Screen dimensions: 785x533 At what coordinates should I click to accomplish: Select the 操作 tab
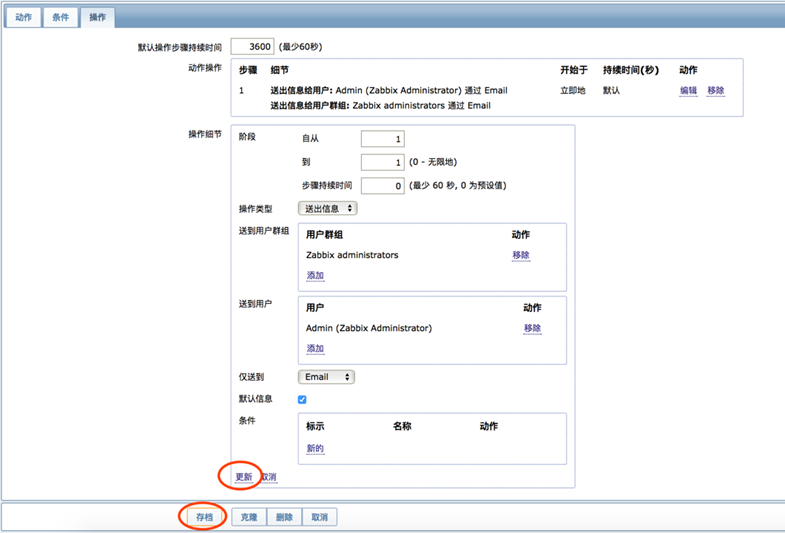tap(98, 18)
